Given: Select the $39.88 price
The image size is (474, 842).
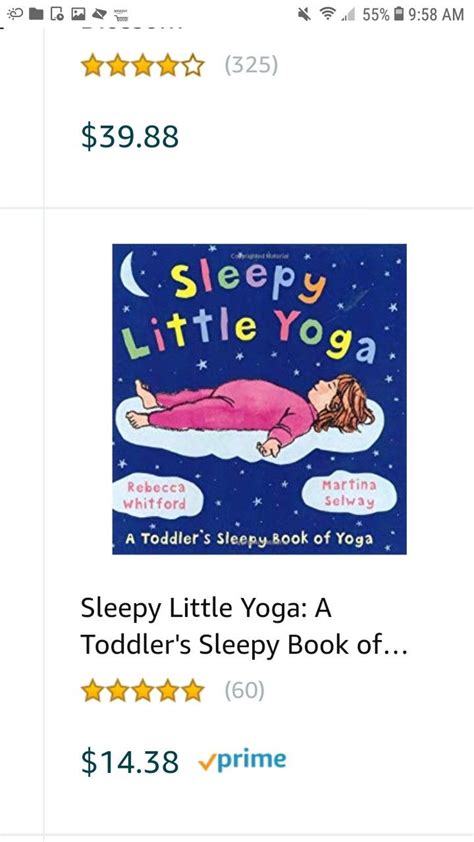Looking at the screenshot, I should pos(129,136).
